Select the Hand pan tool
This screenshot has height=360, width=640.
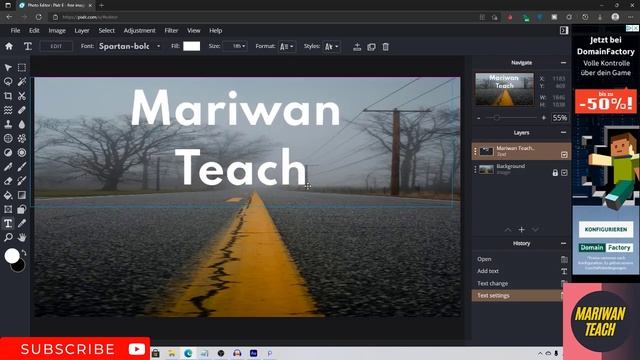[x=22, y=237]
